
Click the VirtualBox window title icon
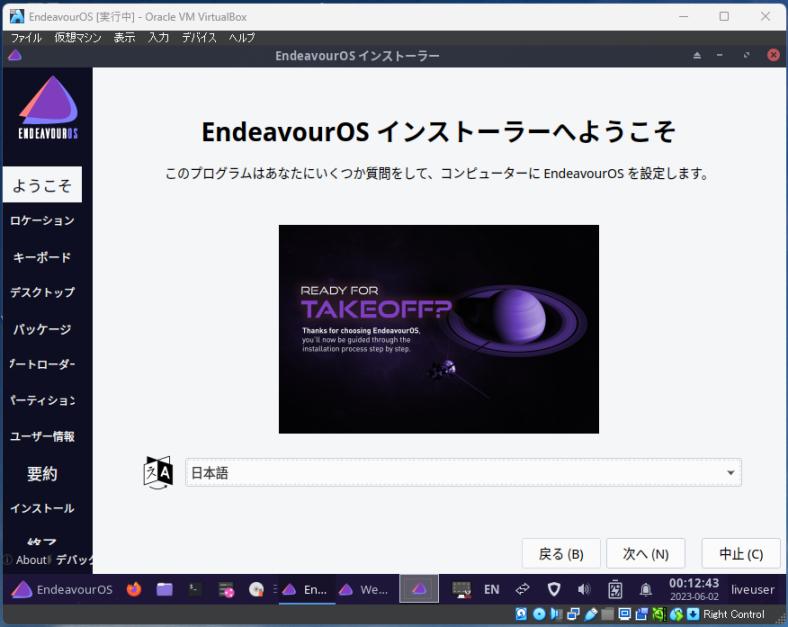coord(17,17)
